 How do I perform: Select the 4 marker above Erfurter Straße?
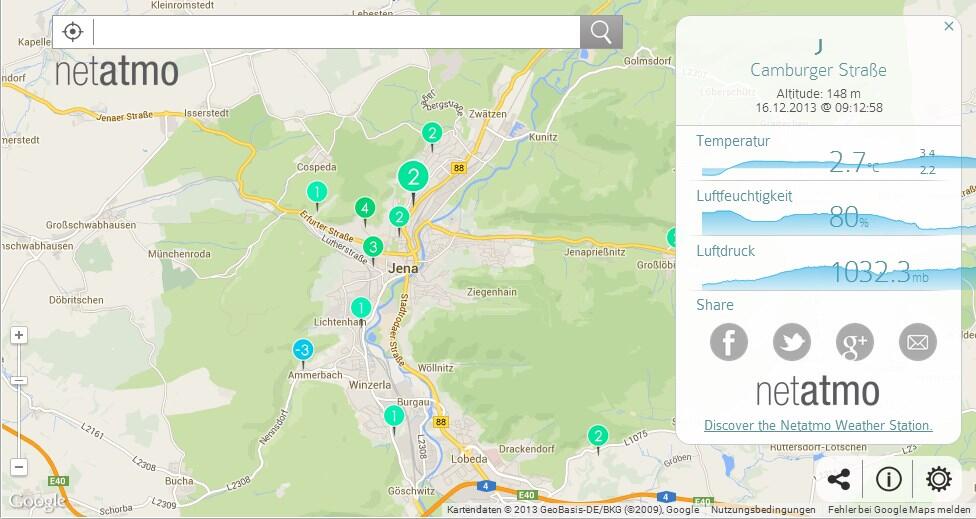(x=365, y=210)
